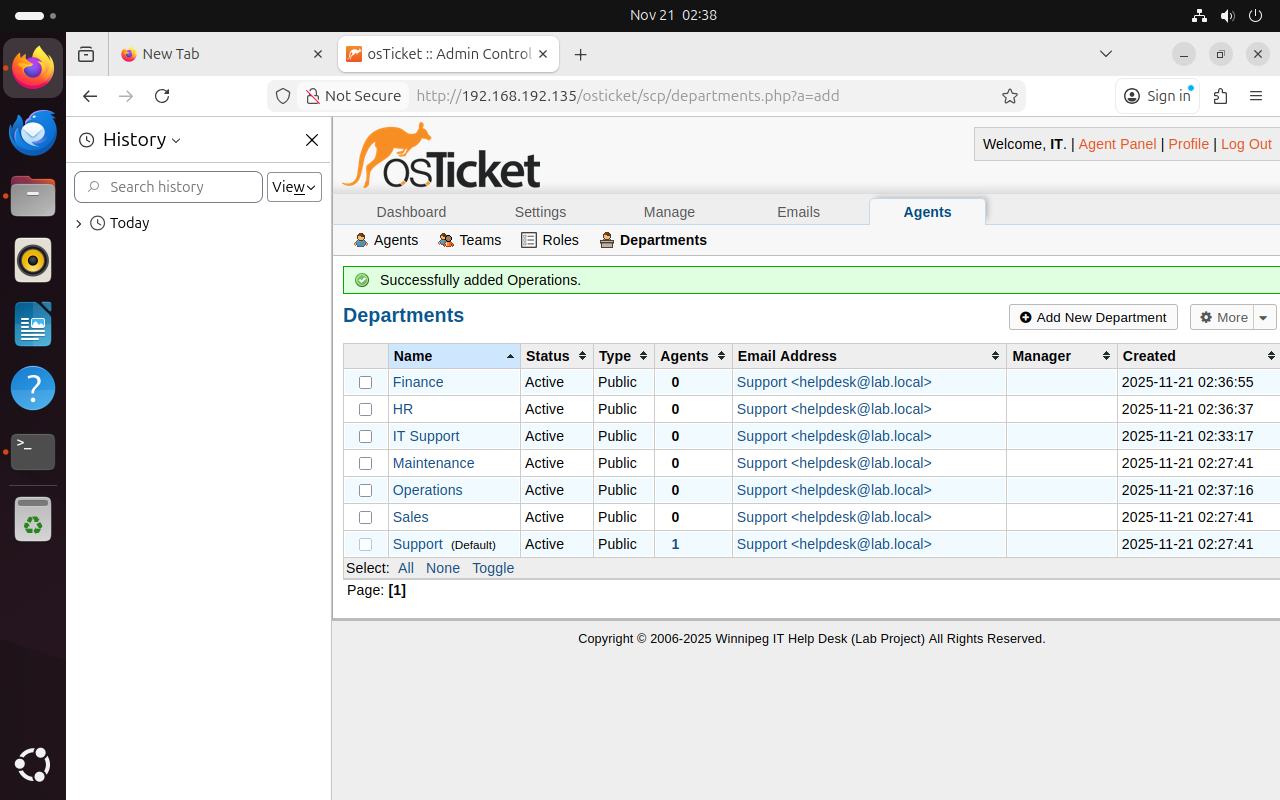Click the osTicket kangaroo logo
This screenshot has height=800, width=1280.
click(441, 156)
